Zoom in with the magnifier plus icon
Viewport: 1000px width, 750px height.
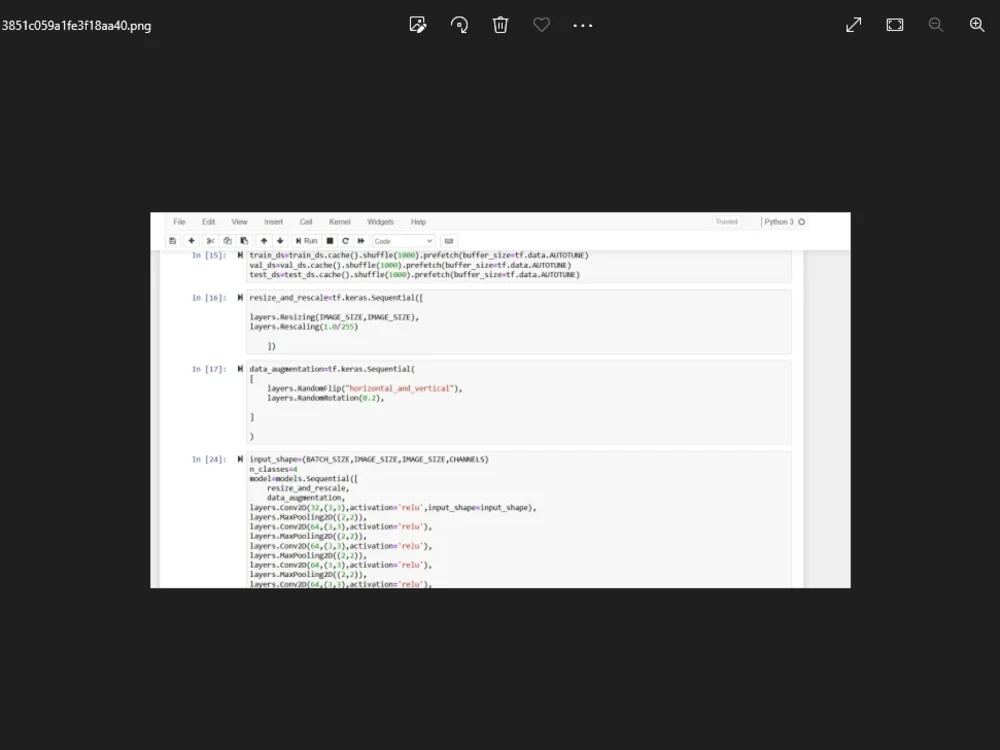click(x=977, y=25)
